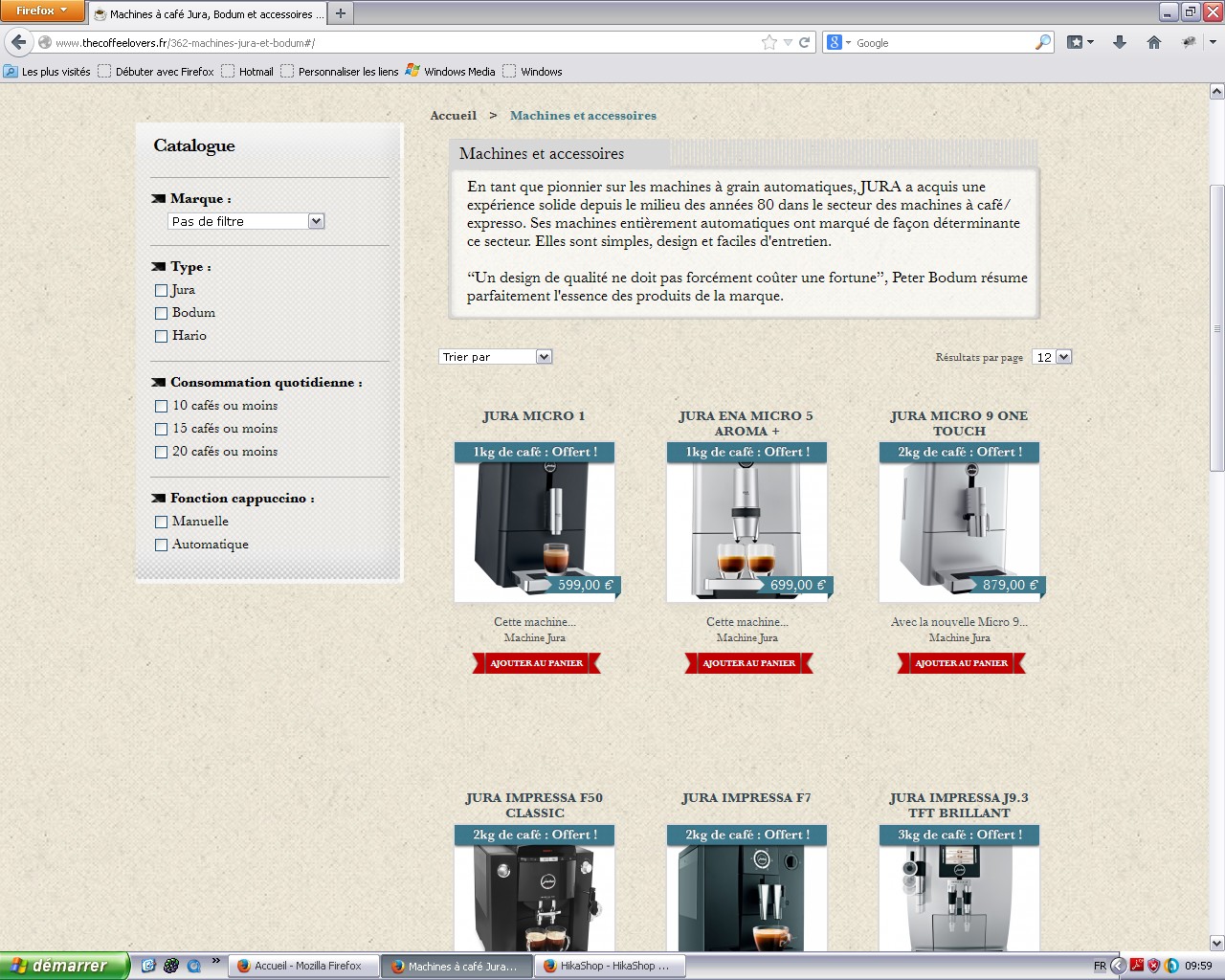The height and width of the screenshot is (980, 1225).
Task: Follow the Accueil breadcrumb link
Action: (x=453, y=116)
